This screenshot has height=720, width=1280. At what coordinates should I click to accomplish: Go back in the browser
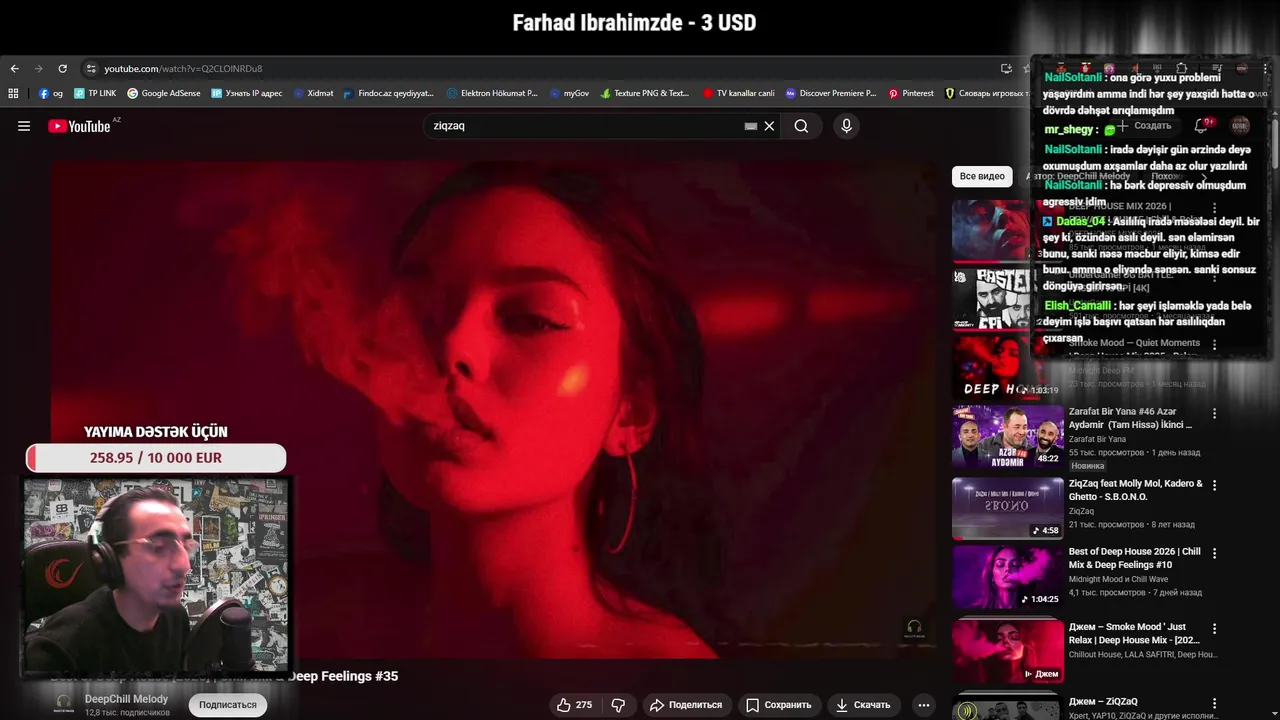14,69
